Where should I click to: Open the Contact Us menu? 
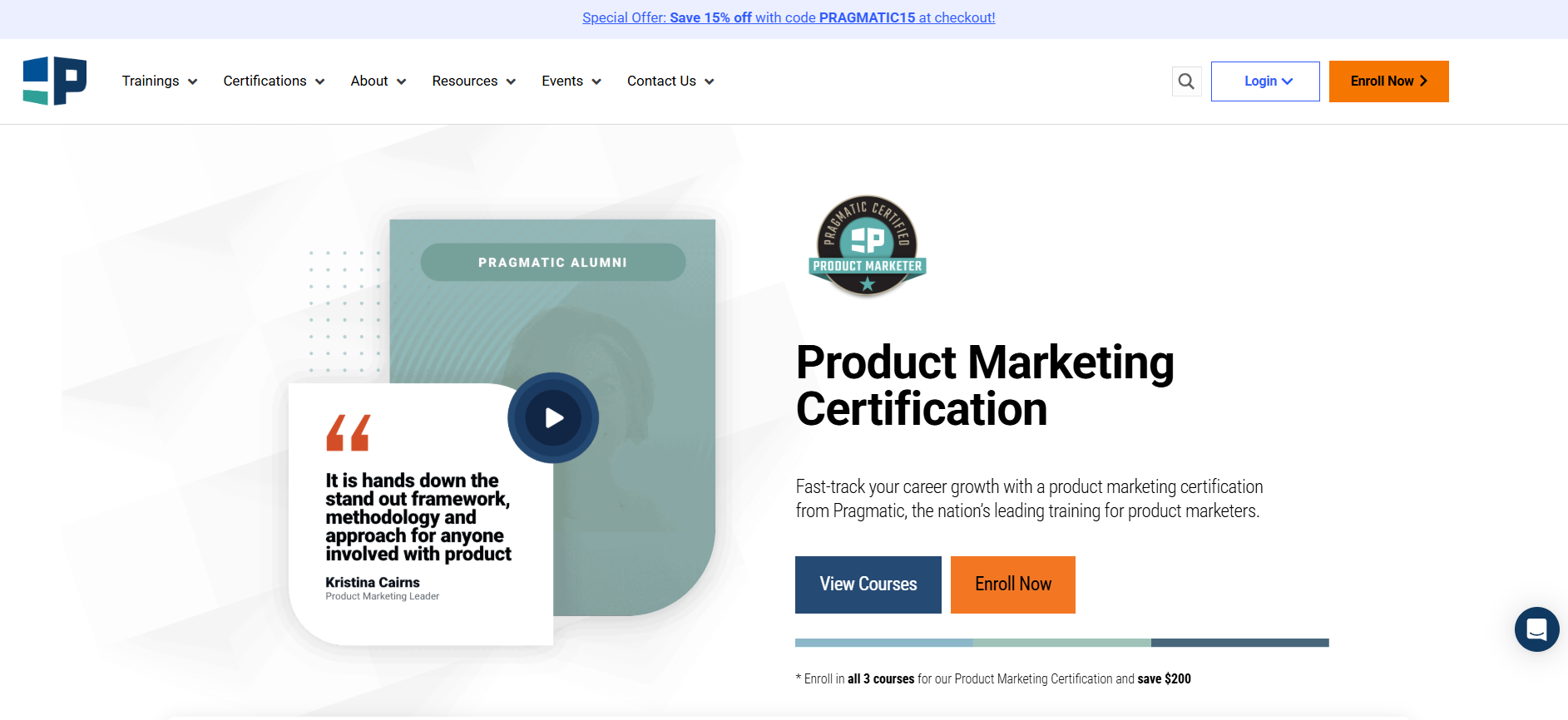(670, 81)
